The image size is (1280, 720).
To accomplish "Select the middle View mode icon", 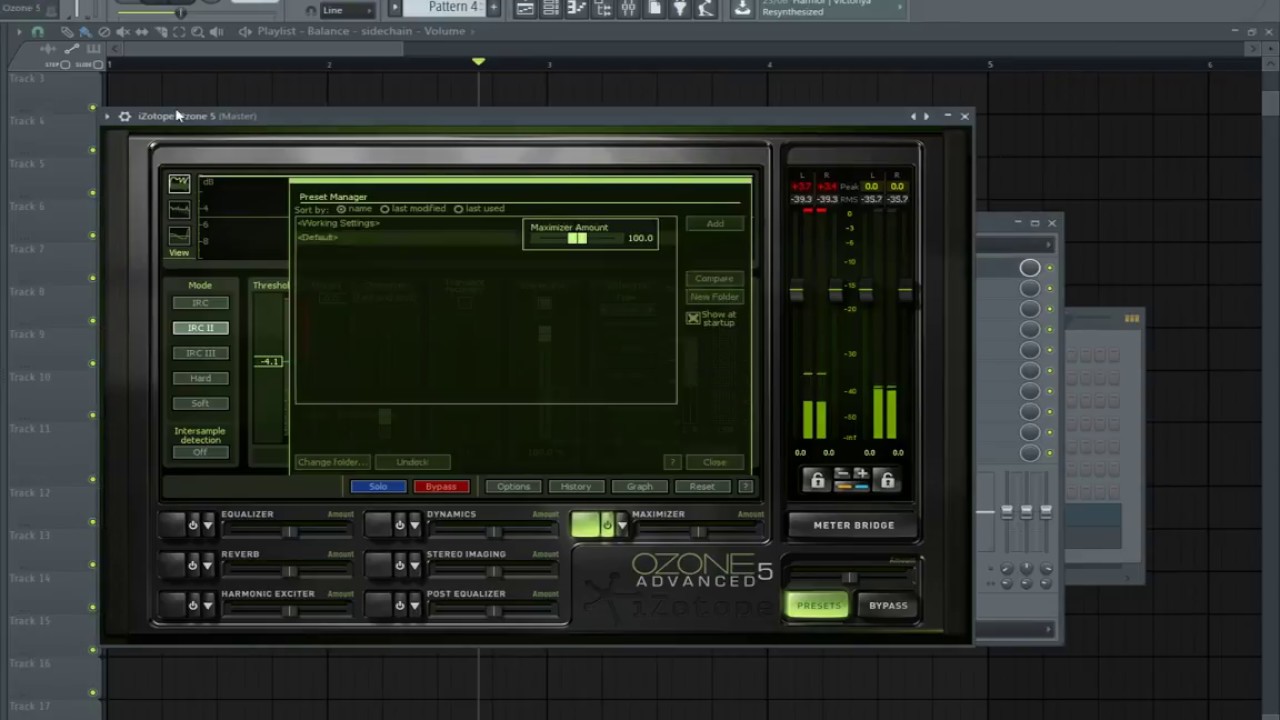I will [x=179, y=209].
